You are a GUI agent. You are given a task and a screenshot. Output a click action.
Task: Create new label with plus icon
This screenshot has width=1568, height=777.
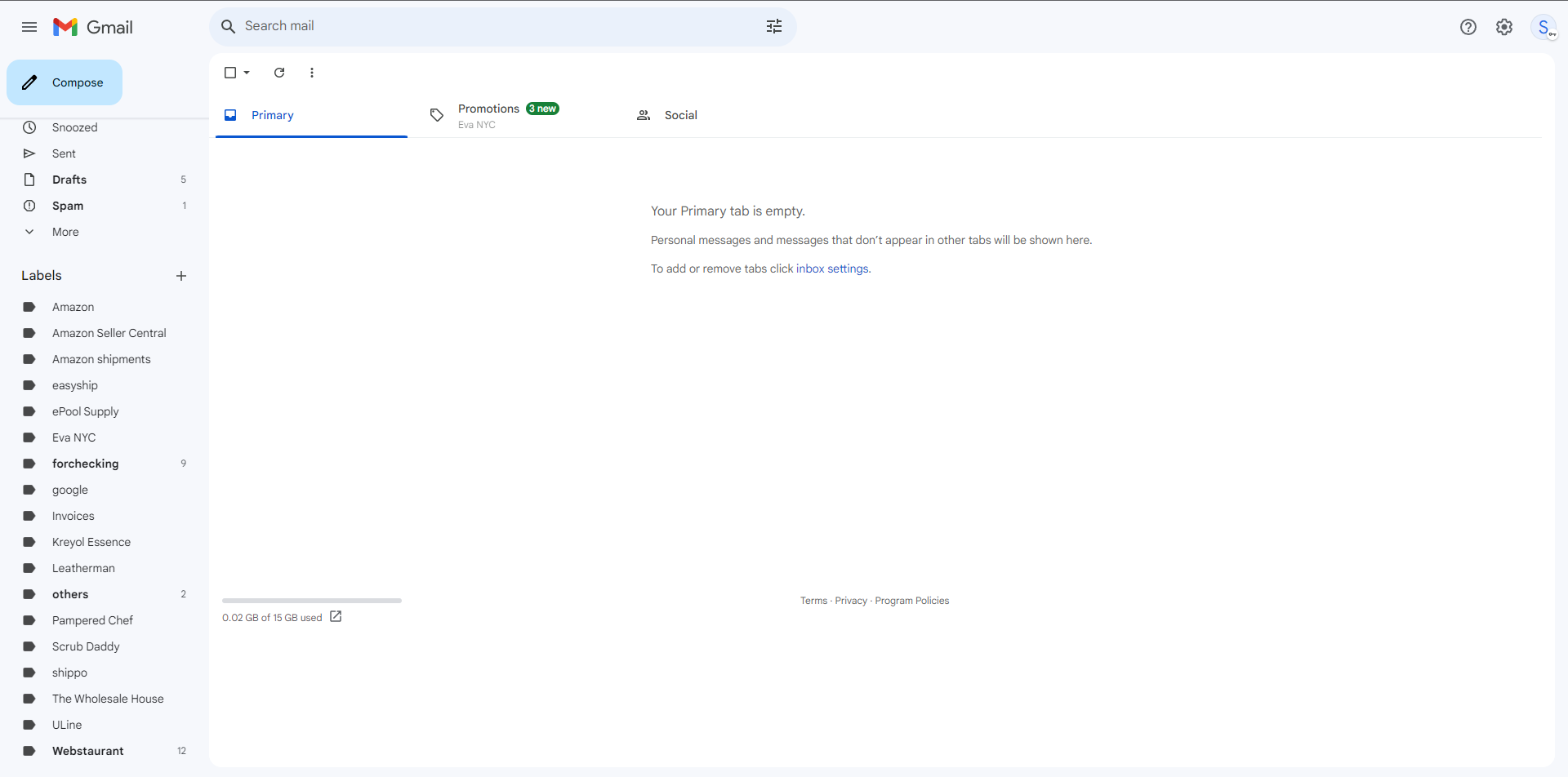click(181, 276)
